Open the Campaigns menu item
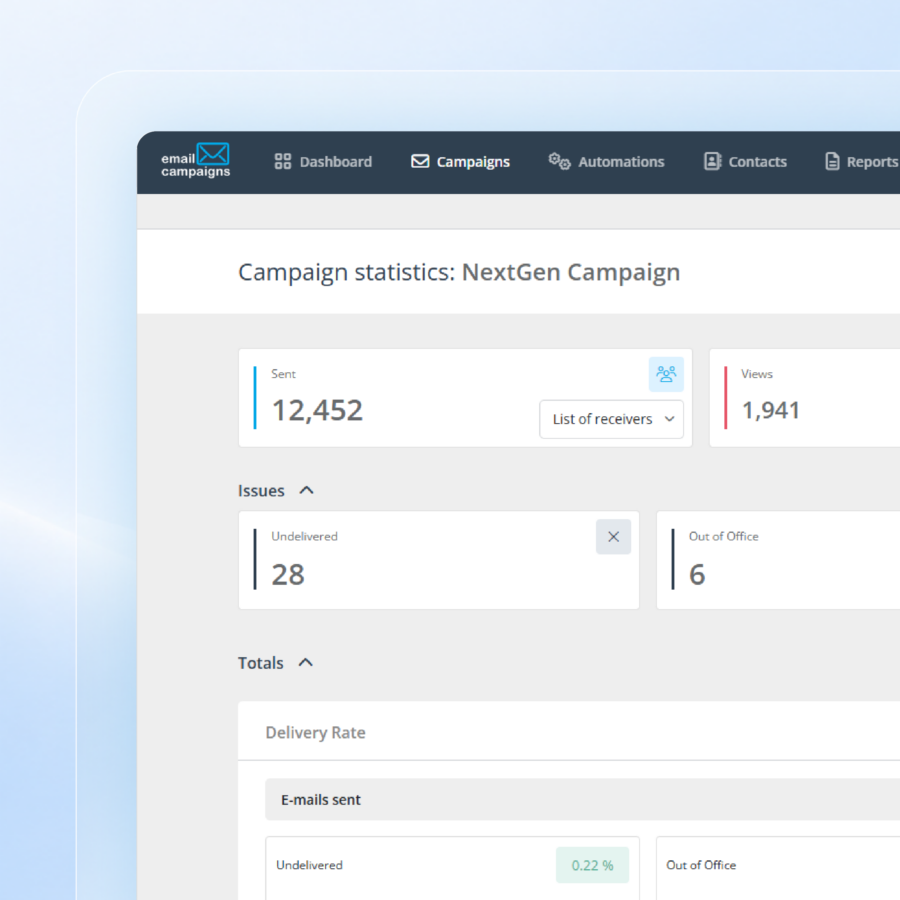This screenshot has height=900, width=900. [x=460, y=162]
